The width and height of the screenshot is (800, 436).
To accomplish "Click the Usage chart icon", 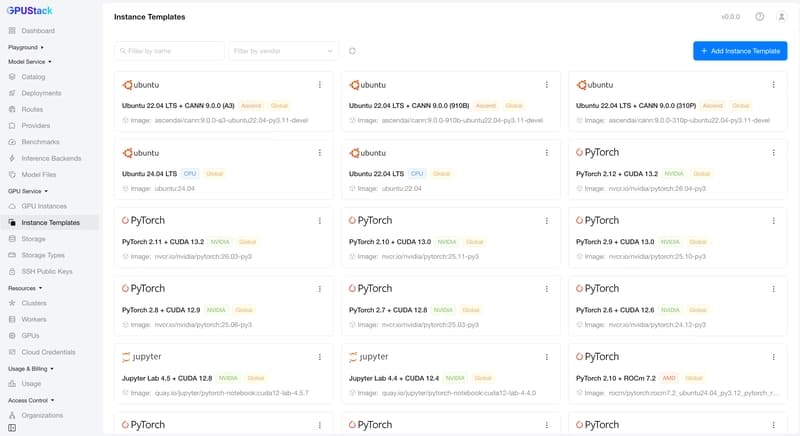I will coord(12,383).
